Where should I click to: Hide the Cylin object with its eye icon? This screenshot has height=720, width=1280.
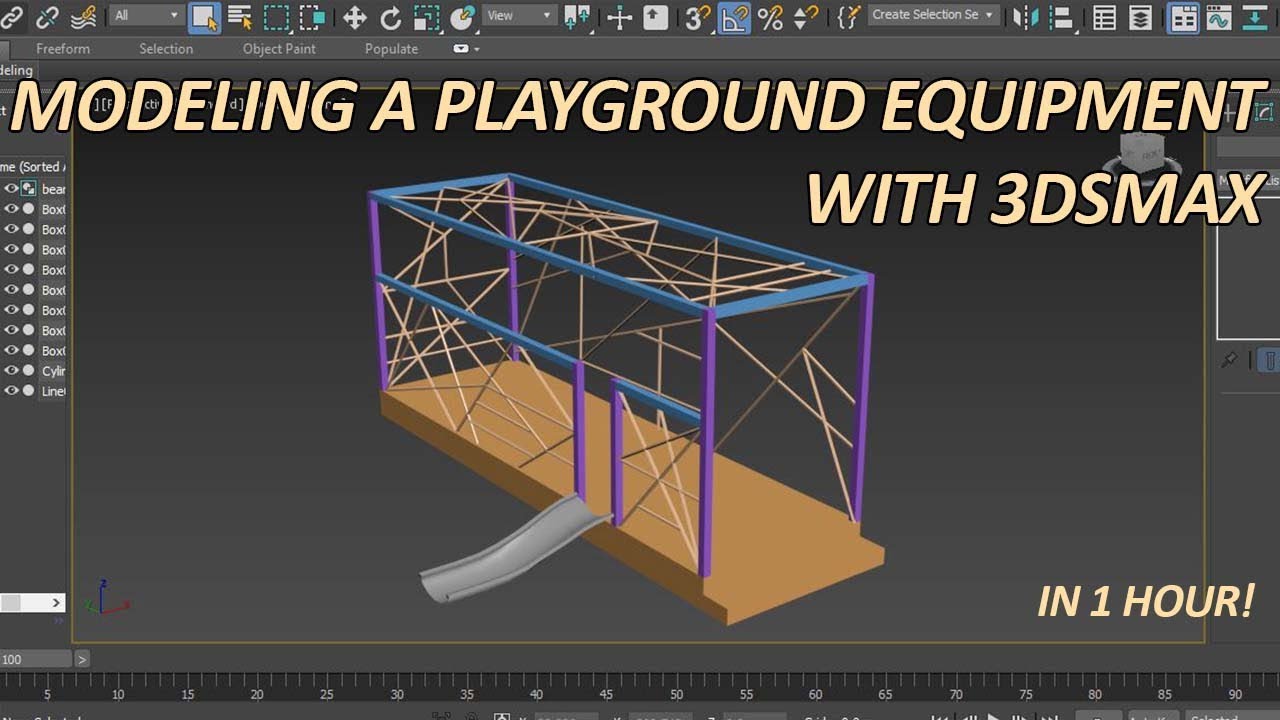coord(11,371)
